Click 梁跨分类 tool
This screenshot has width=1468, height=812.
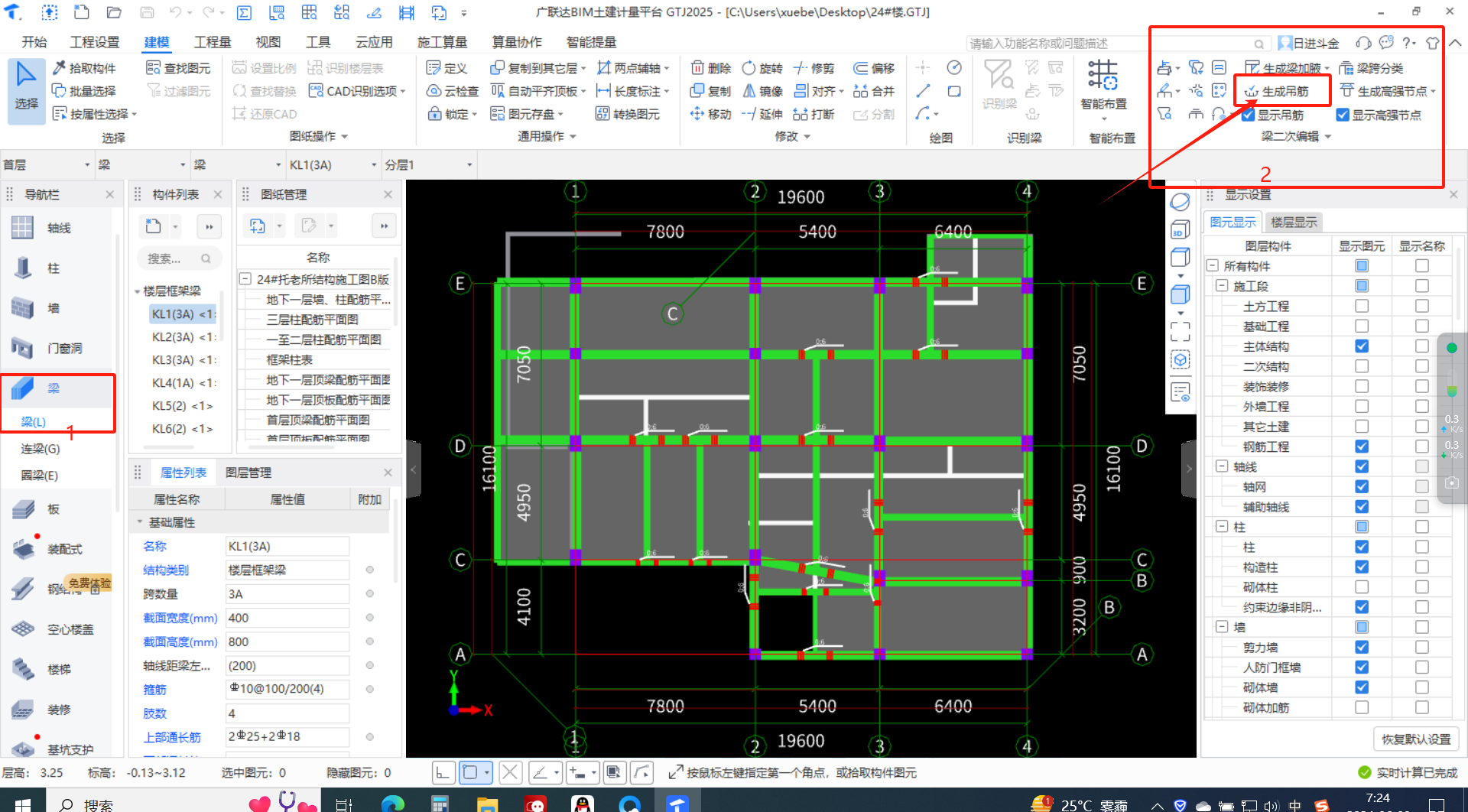1371,68
